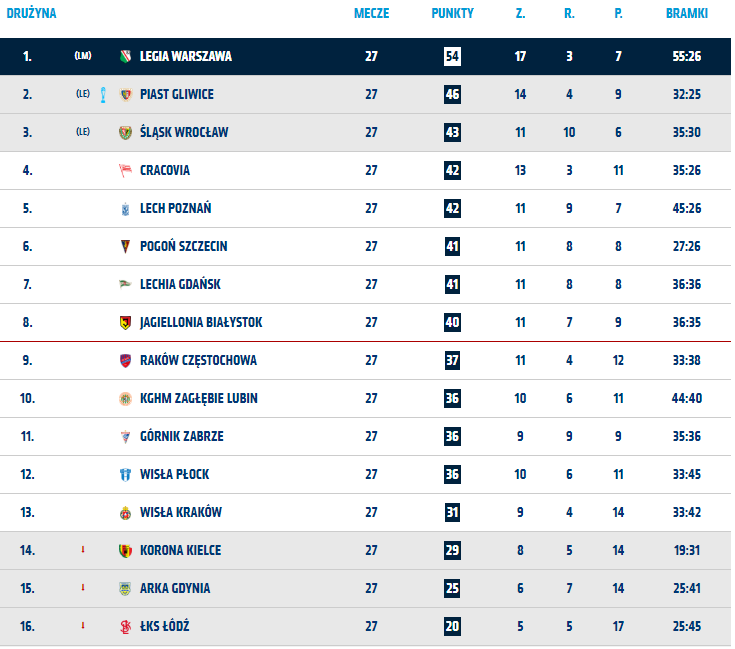Click the Wisła Kraków club crest
735x649 pixels.
tap(125, 512)
